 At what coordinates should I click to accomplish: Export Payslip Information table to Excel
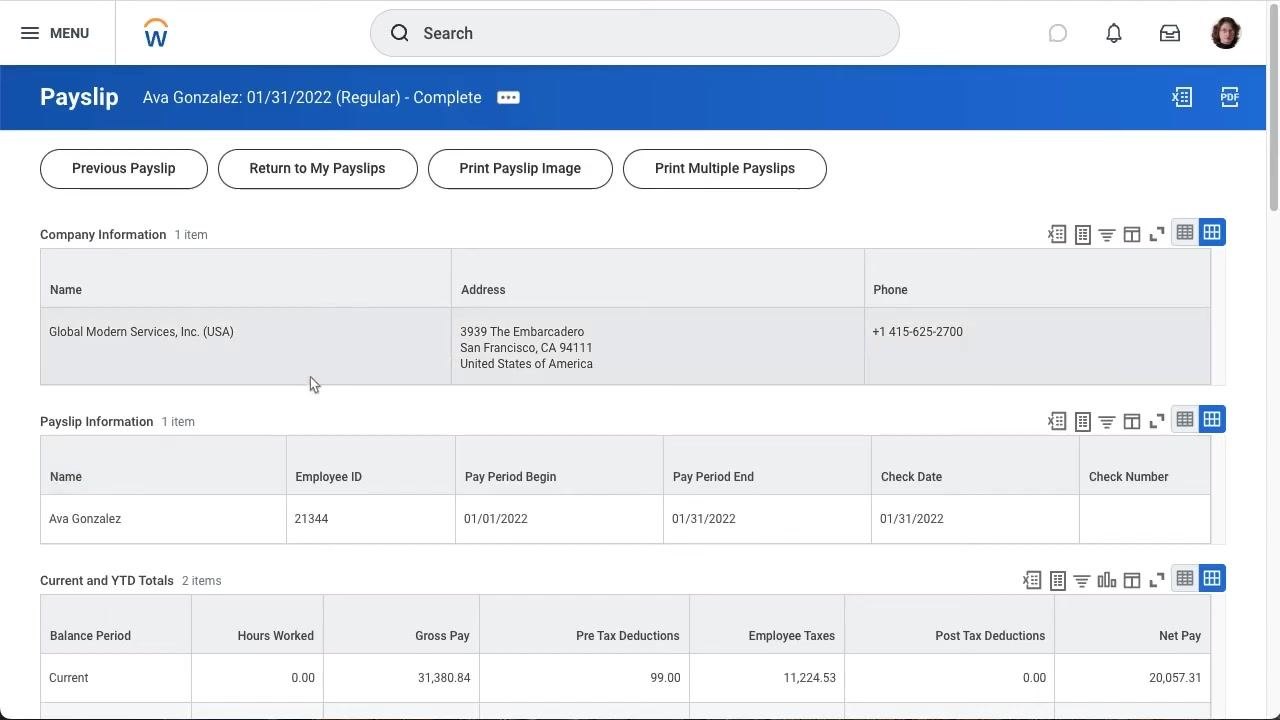point(1057,421)
